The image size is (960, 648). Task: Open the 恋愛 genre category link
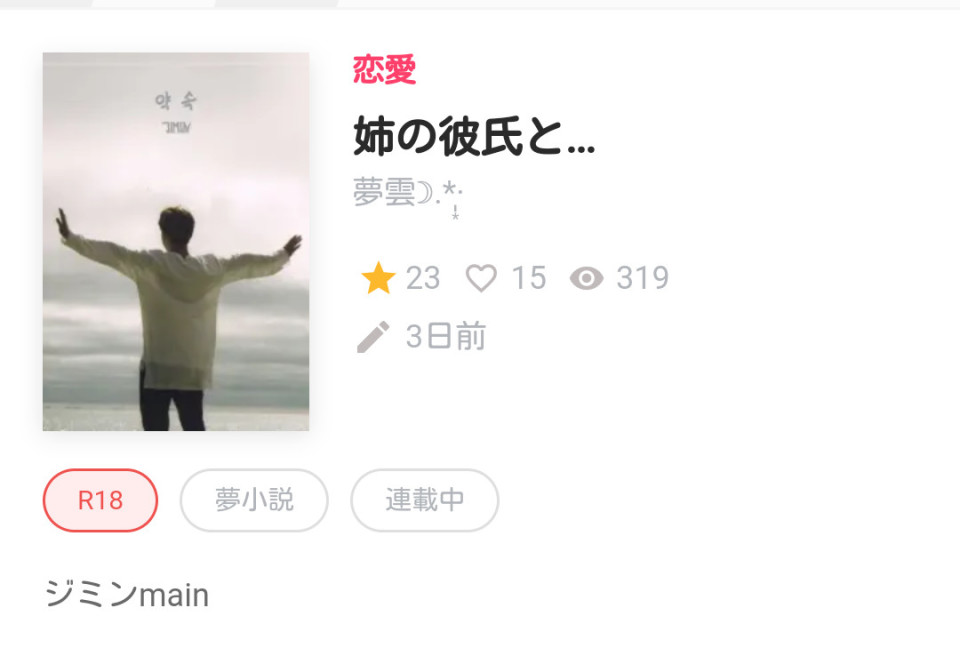click(384, 69)
